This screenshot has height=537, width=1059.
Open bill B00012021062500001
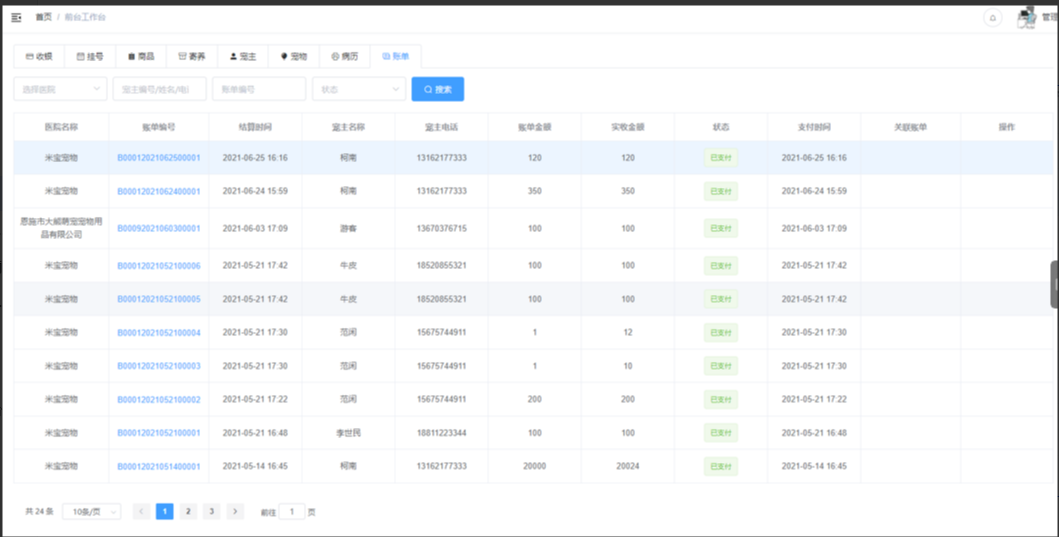point(159,158)
